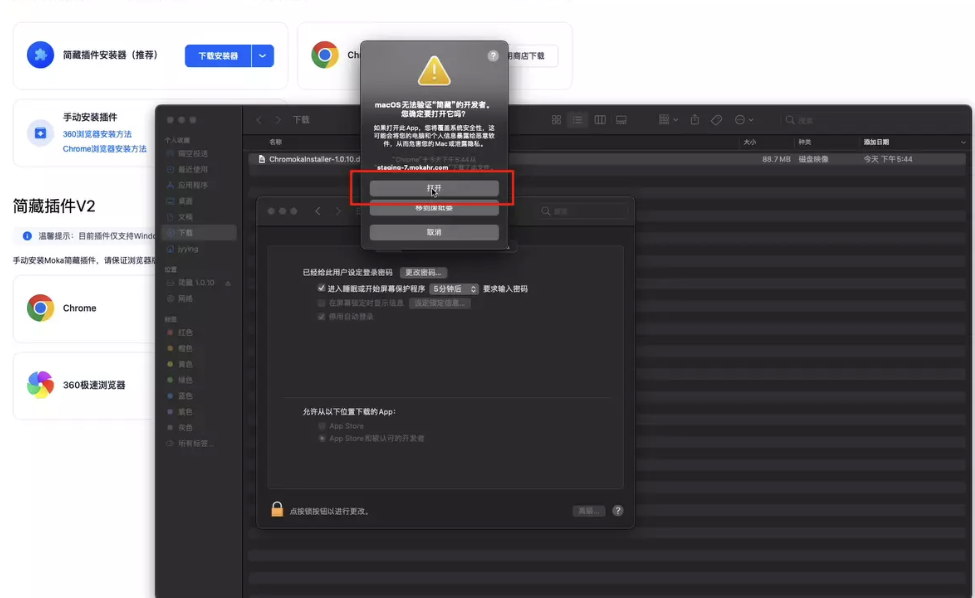Click the 简藏插件安装器 puzzle icon
975x598 pixels.
(40, 55)
